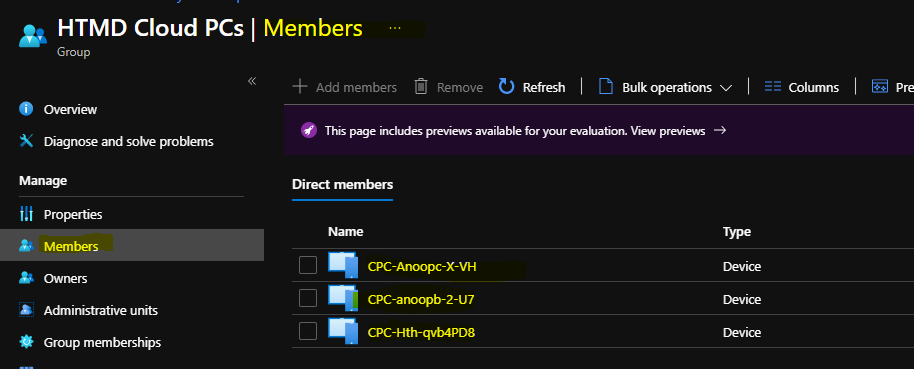Screen dimensions: 914x369
Task: Click device icon of CPC-Hth-qvb4PD8
Action: tap(343, 331)
